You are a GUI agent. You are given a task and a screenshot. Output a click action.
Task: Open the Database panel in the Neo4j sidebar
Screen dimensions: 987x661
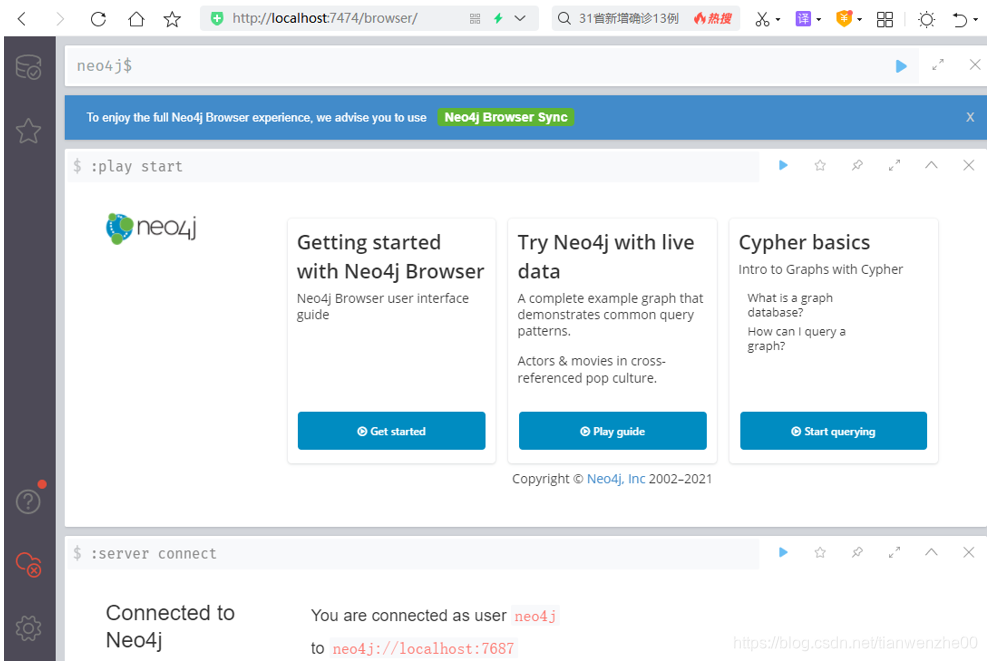click(x=28, y=66)
